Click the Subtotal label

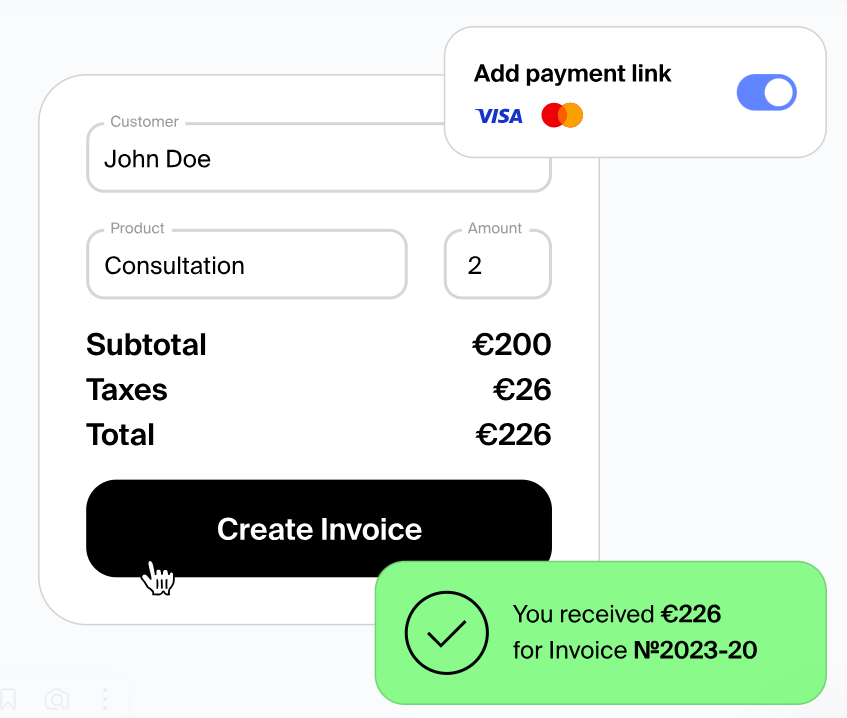[146, 345]
